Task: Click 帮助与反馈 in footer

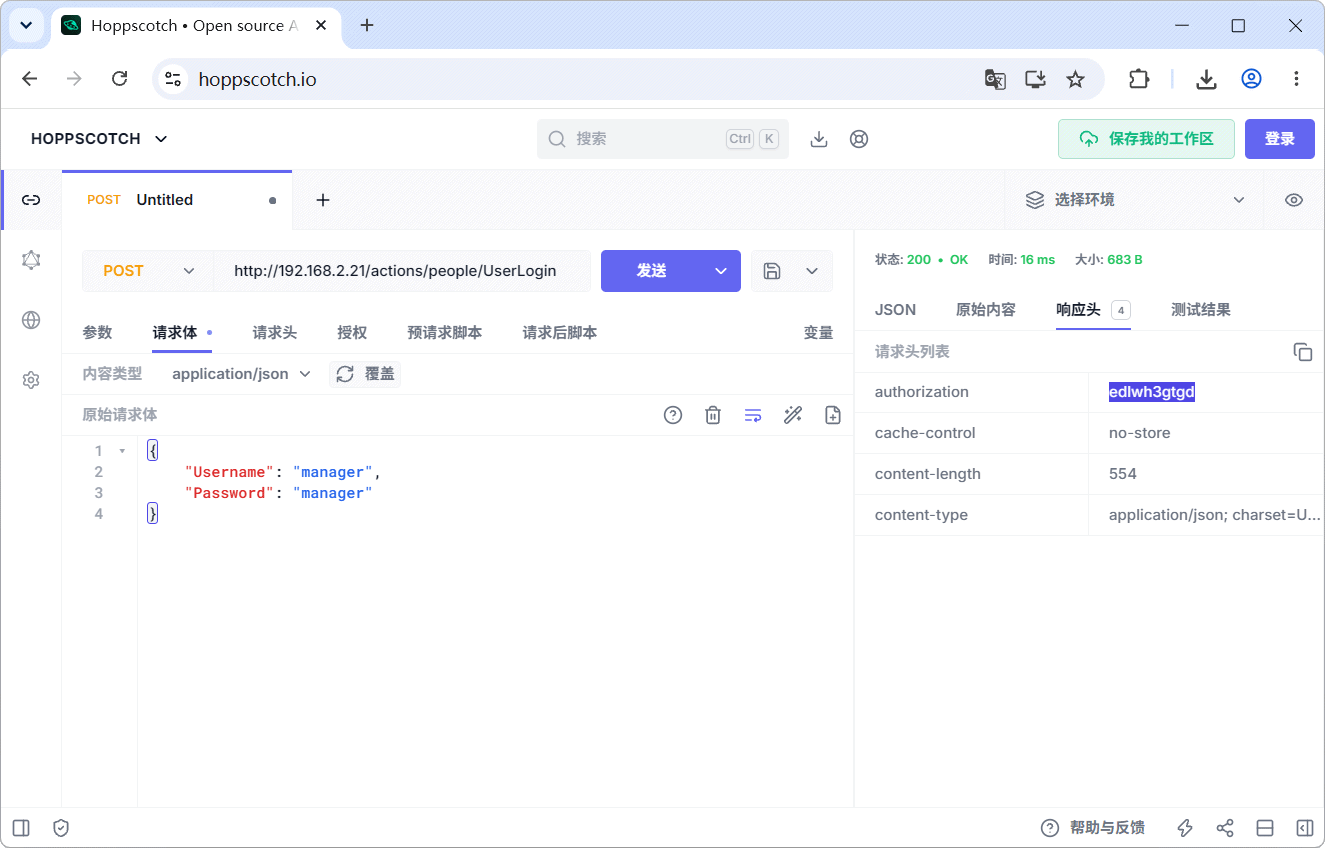Action: pyautogui.click(x=1107, y=828)
